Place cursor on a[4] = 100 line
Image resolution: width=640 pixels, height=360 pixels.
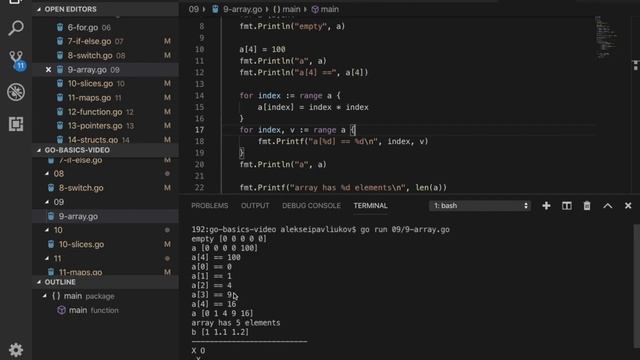pyautogui.click(x=262, y=49)
